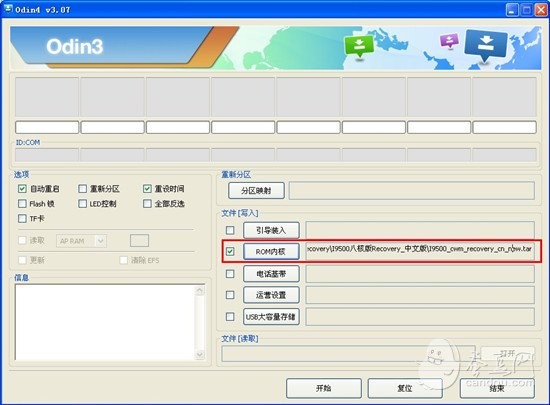
Task: Click the 分区映射 partition map button
Action: pos(256,190)
